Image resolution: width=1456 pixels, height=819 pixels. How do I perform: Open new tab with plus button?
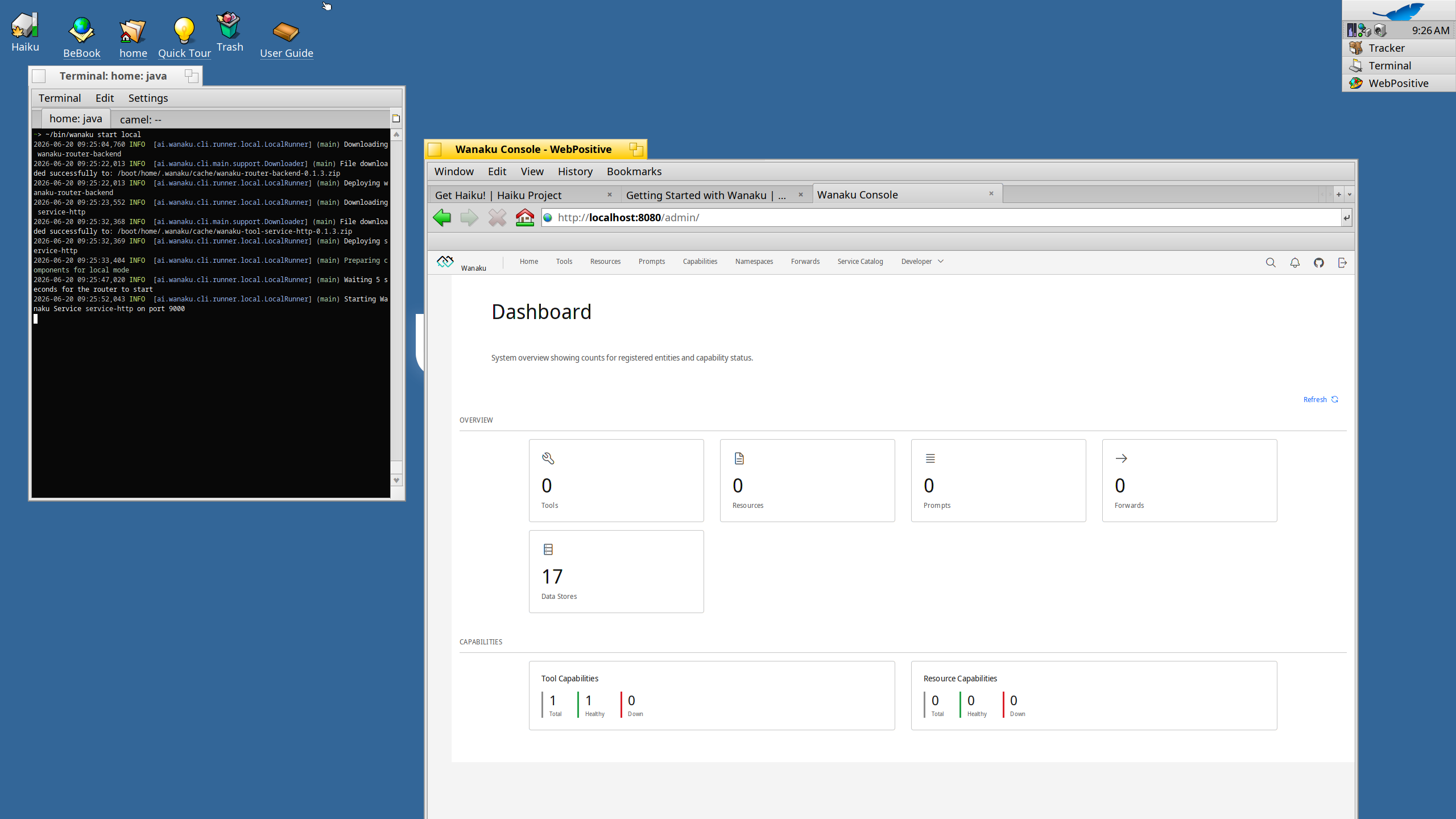coord(1338,195)
